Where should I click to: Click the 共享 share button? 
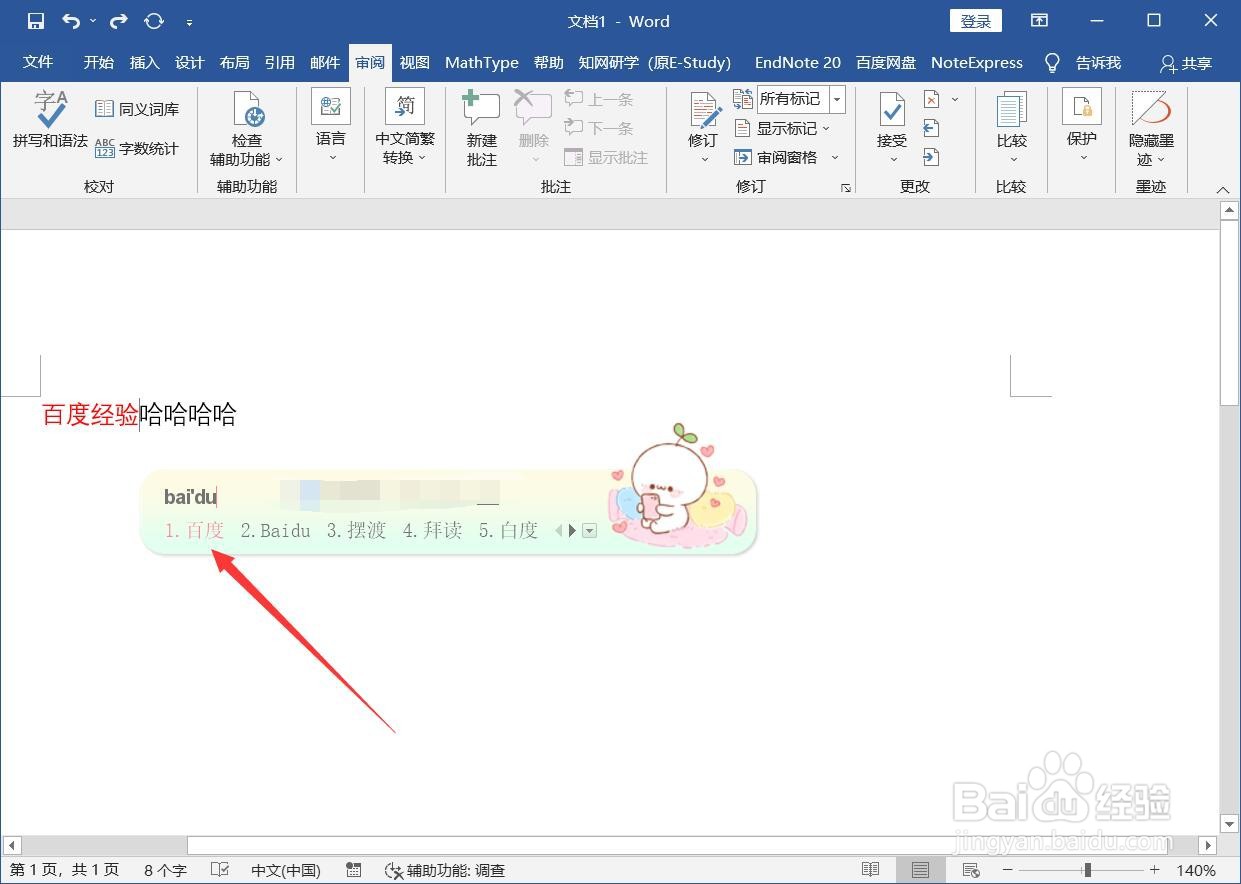pyautogui.click(x=1186, y=63)
